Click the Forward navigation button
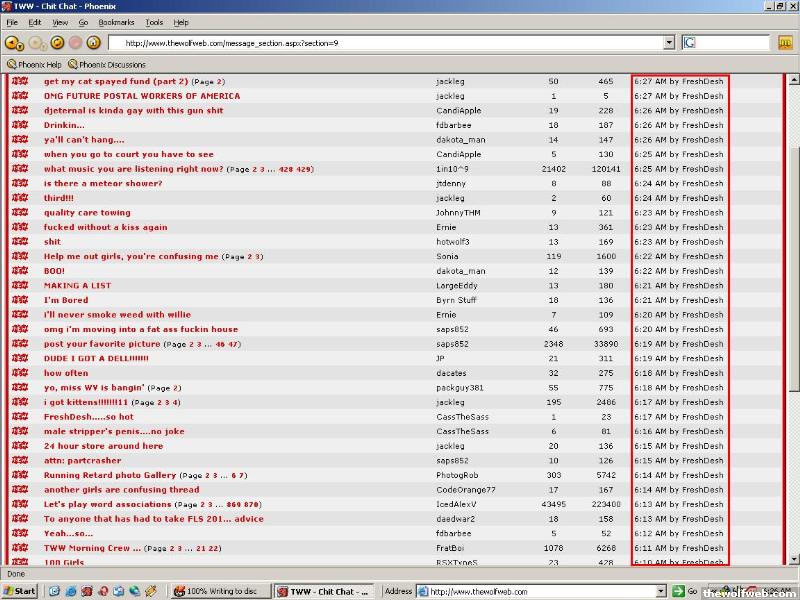The height and width of the screenshot is (600, 800). click(38, 43)
